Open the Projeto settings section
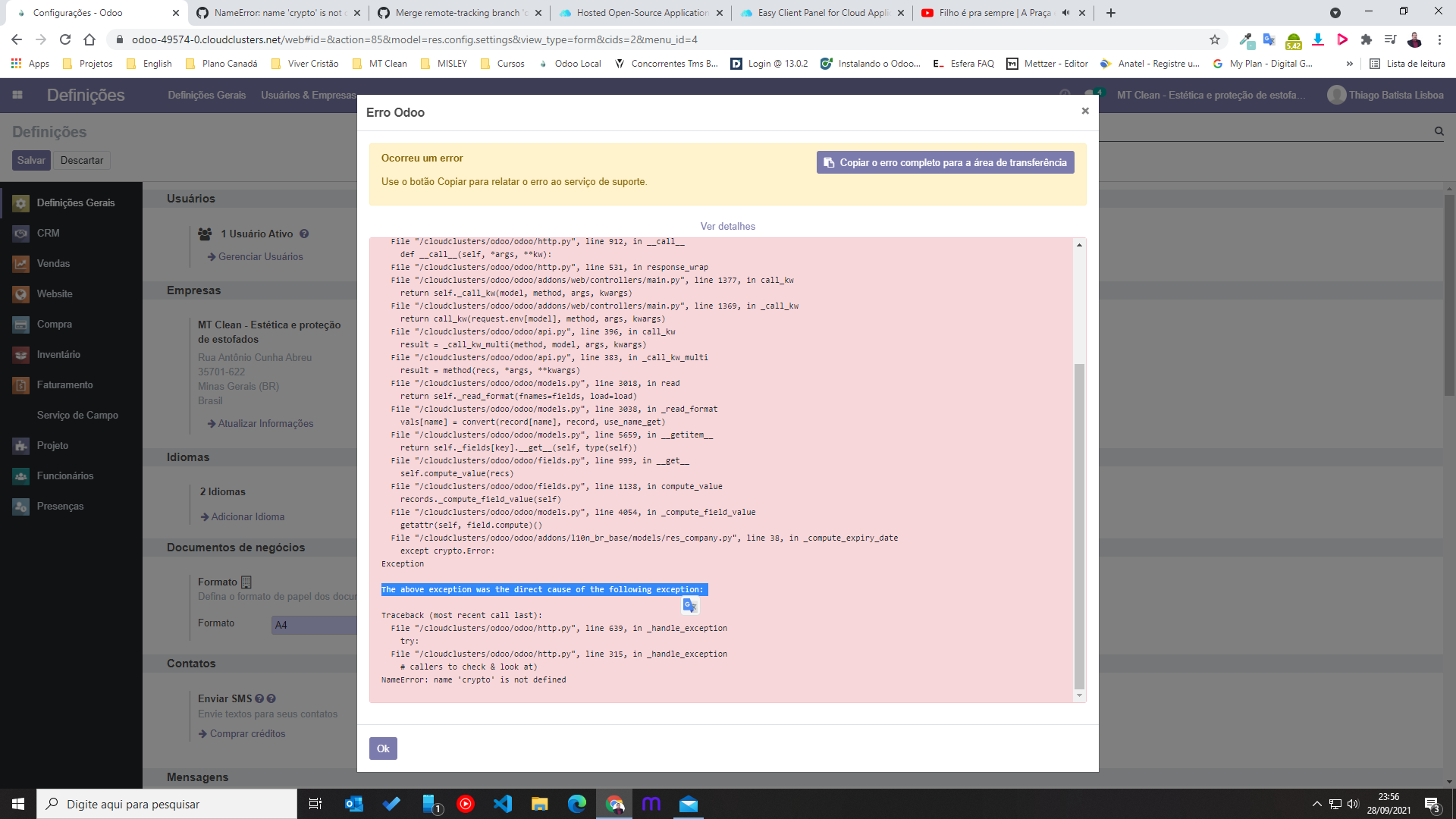This screenshot has width=1456, height=819. tap(53, 445)
